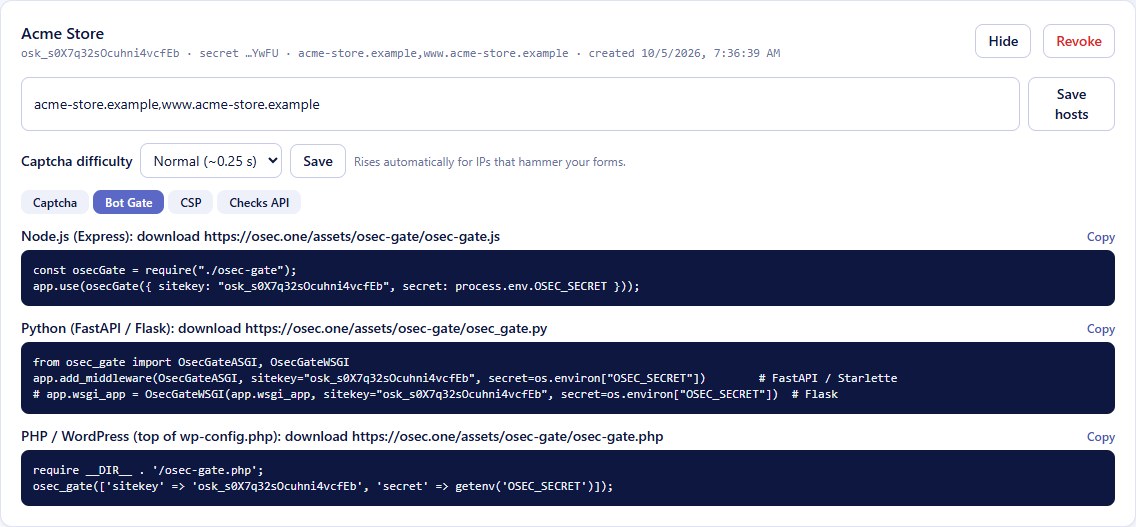
Task: Open the Captcha difficulty dropdown
Action: tap(211, 161)
